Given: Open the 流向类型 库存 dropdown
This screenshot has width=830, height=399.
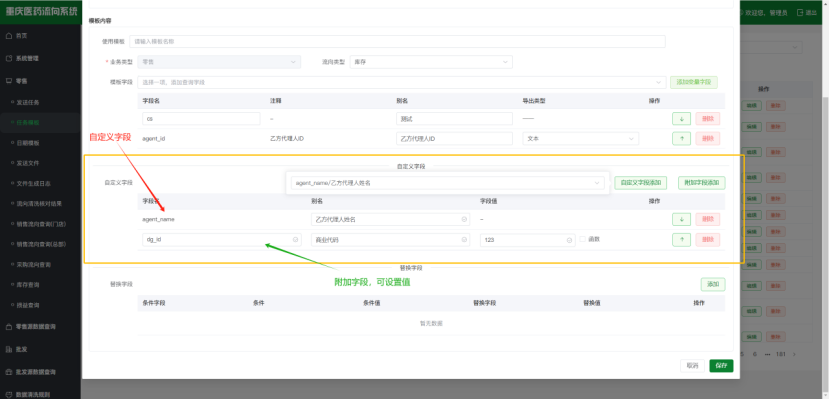Looking at the screenshot, I should click(x=431, y=62).
